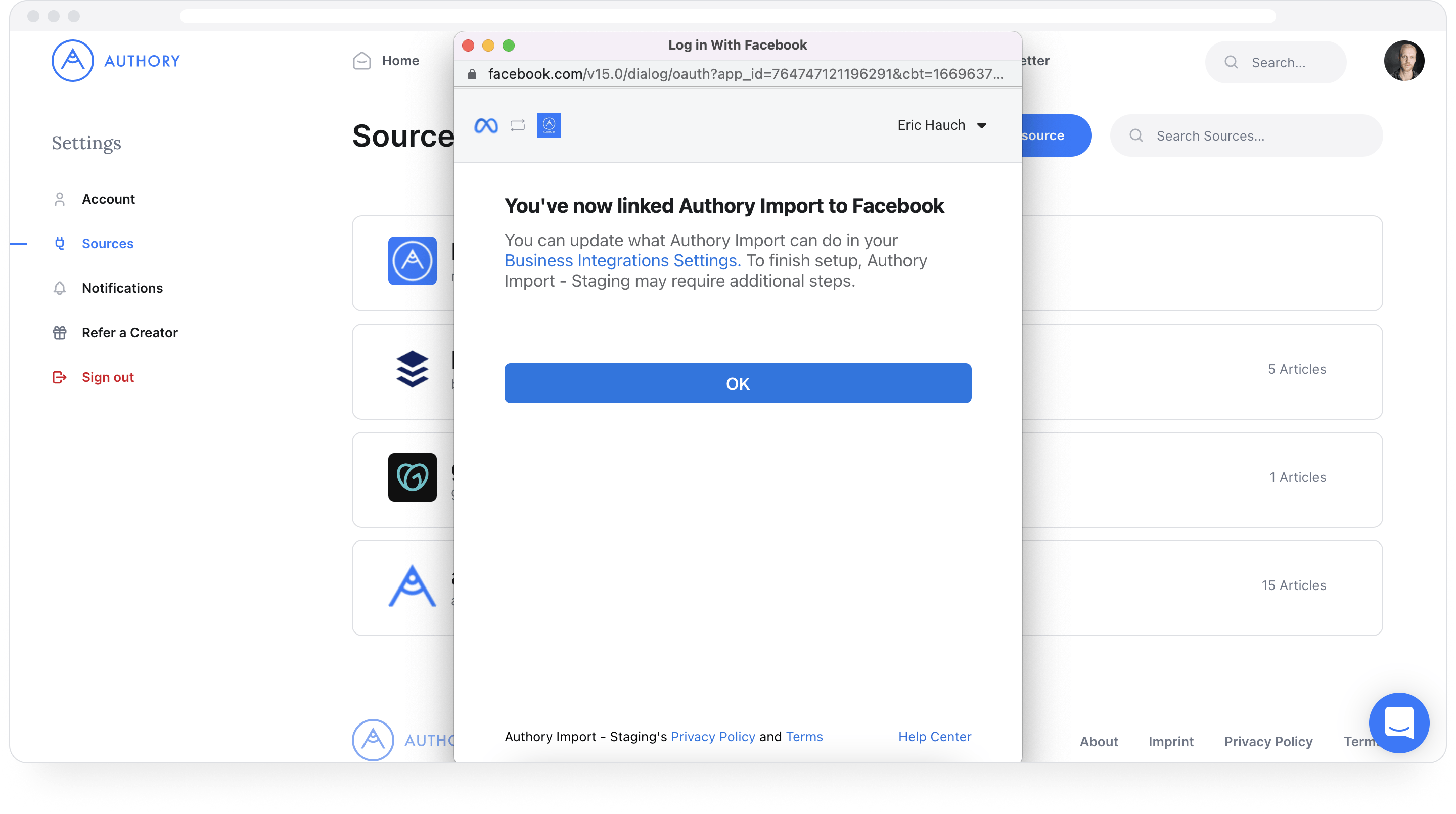
Task: Click the Refer a Creator gift icon
Action: 60,332
